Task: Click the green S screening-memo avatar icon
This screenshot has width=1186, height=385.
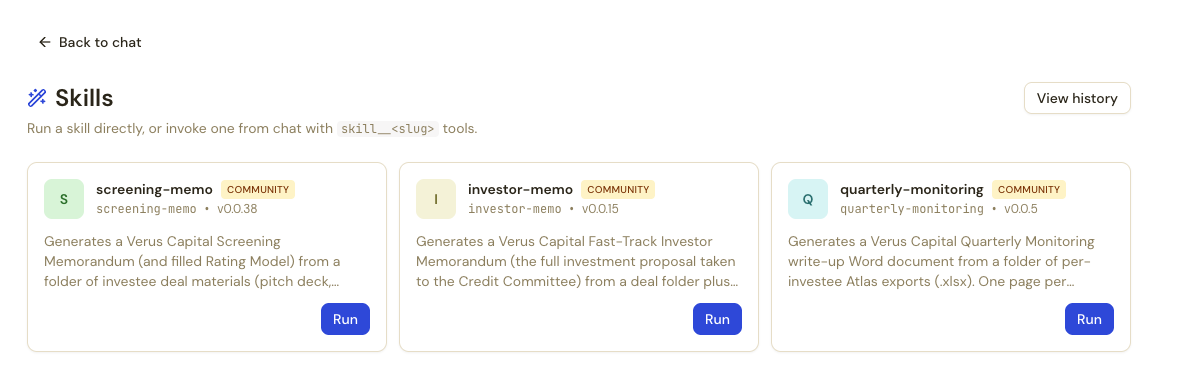Action: point(64,199)
